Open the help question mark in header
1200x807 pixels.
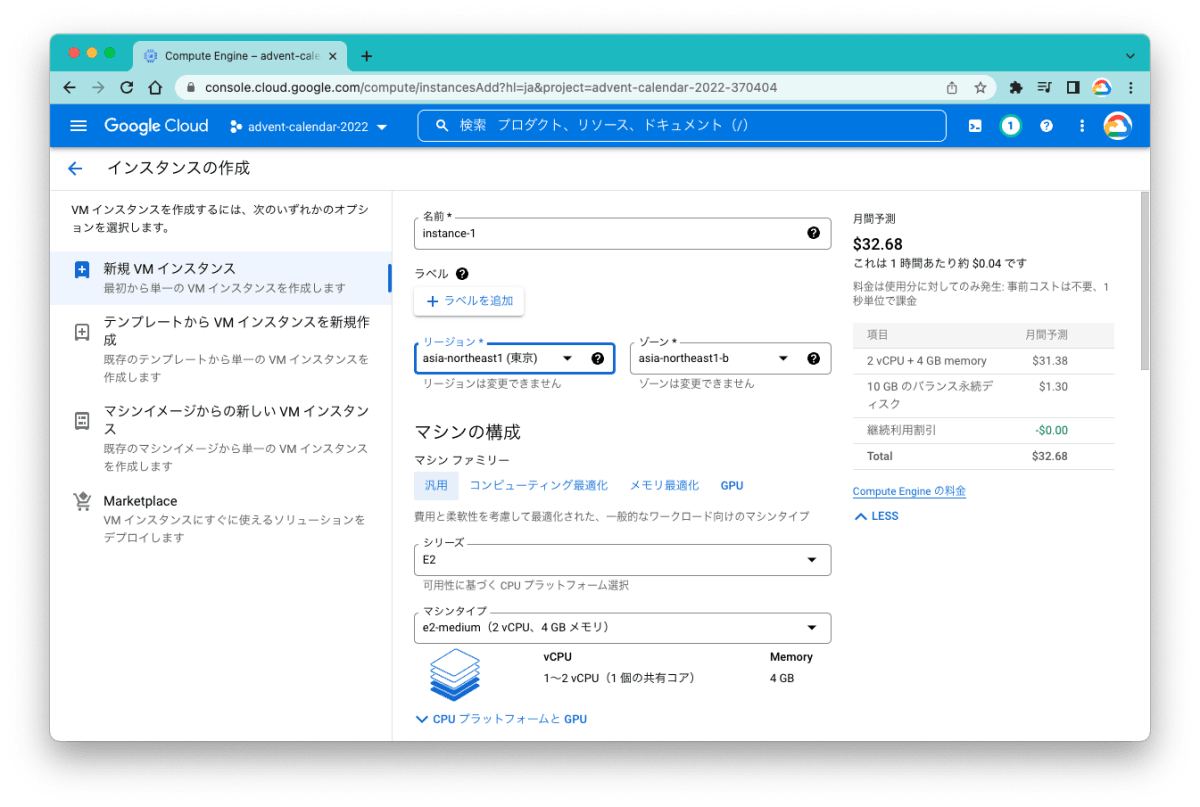point(1046,126)
